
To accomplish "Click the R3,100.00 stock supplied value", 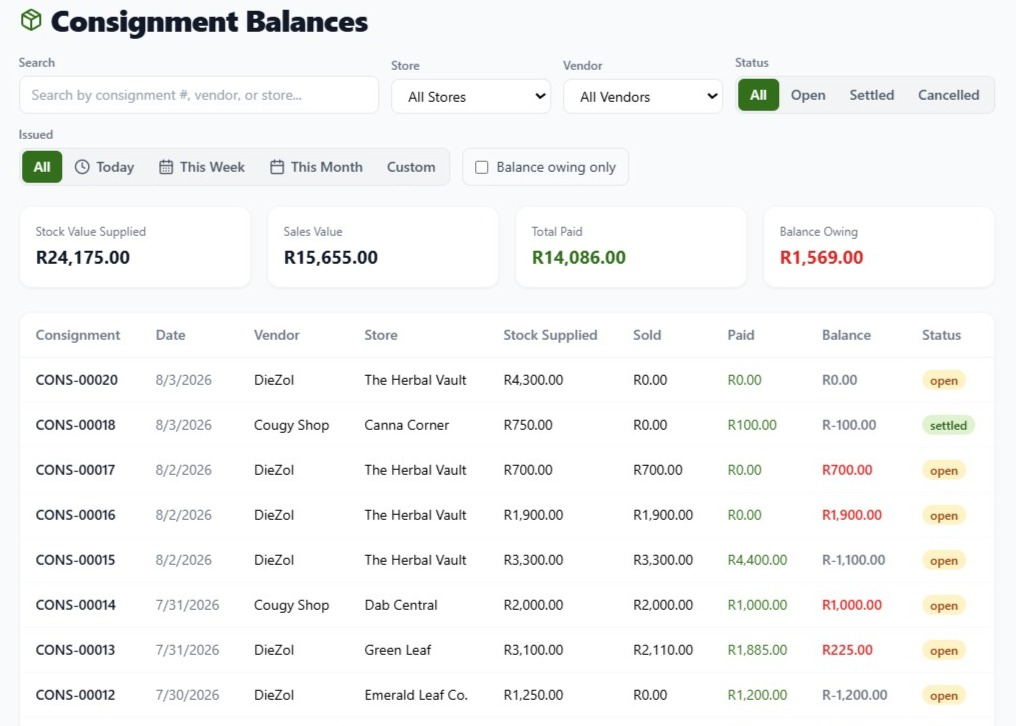I will coord(533,650).
